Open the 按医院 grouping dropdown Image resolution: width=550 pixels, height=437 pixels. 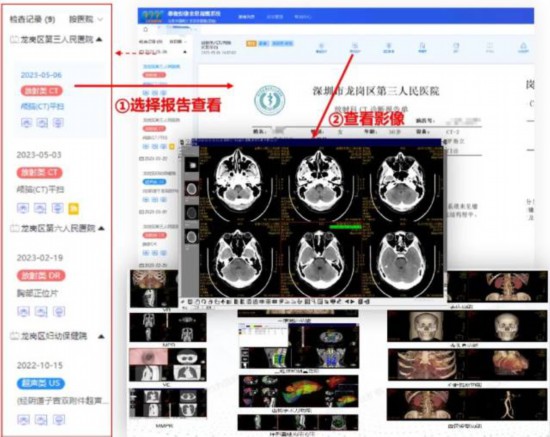(x=86, y=19)
